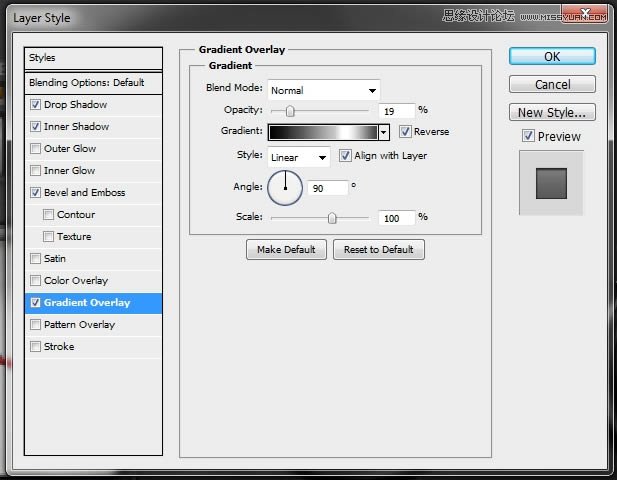The width and height of the screenshot is (617, 480).
Task: Toggle the Bevel and Emboss checkbox
Action: pos(35,193)
